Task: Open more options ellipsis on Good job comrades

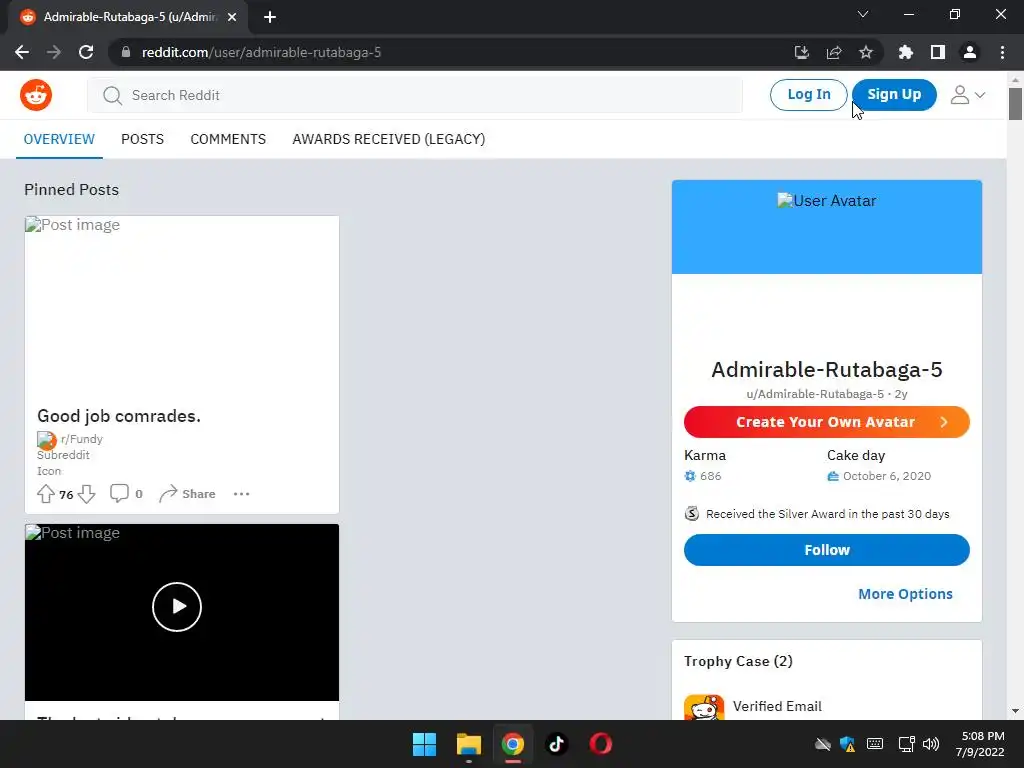Action: 242,494
